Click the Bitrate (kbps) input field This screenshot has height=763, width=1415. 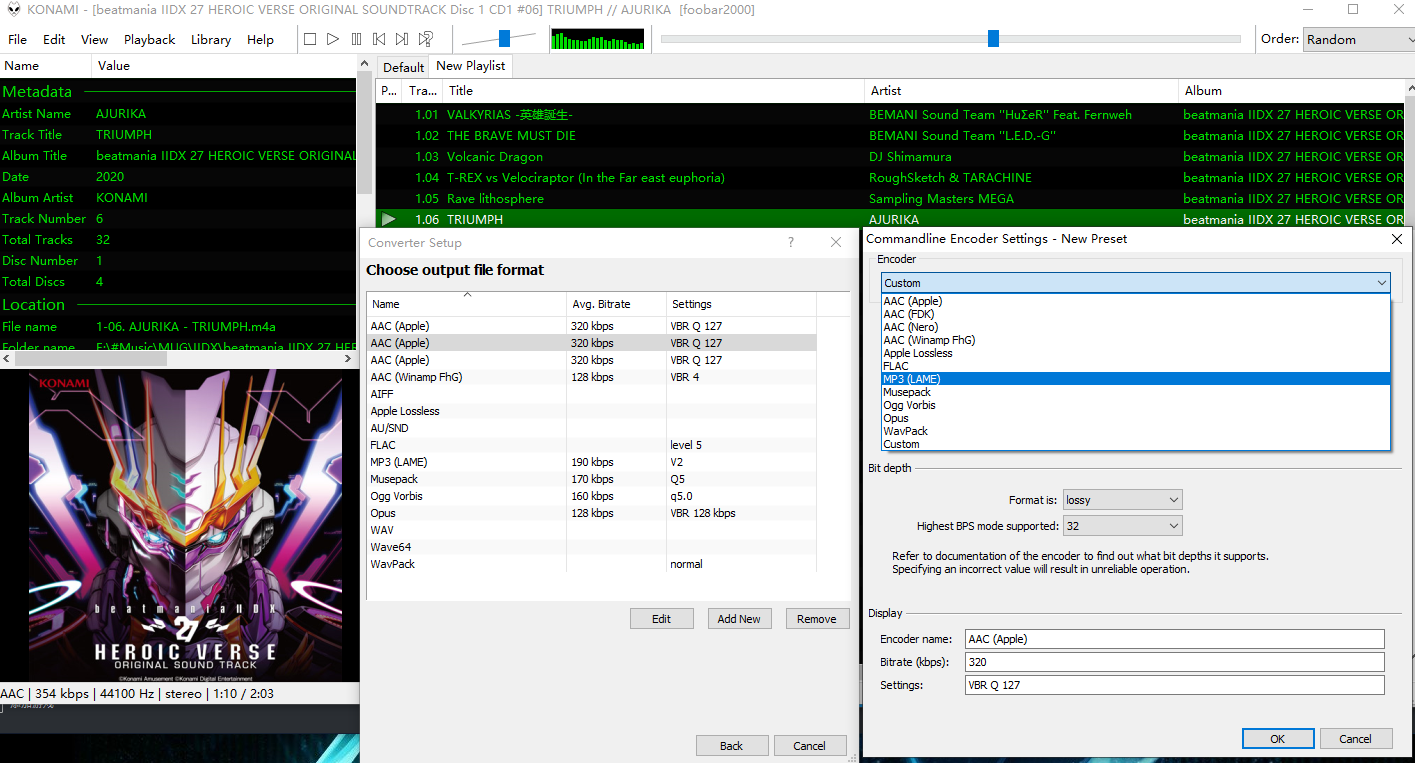pos(1175,662)
